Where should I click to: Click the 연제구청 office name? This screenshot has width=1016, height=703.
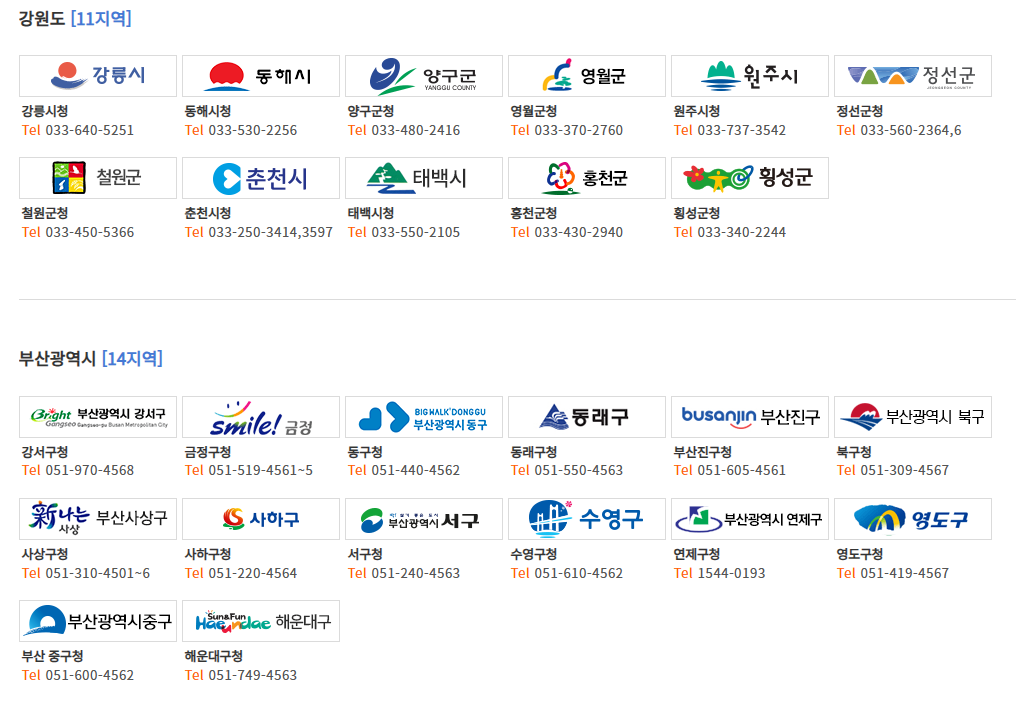[x=697, y=555]
